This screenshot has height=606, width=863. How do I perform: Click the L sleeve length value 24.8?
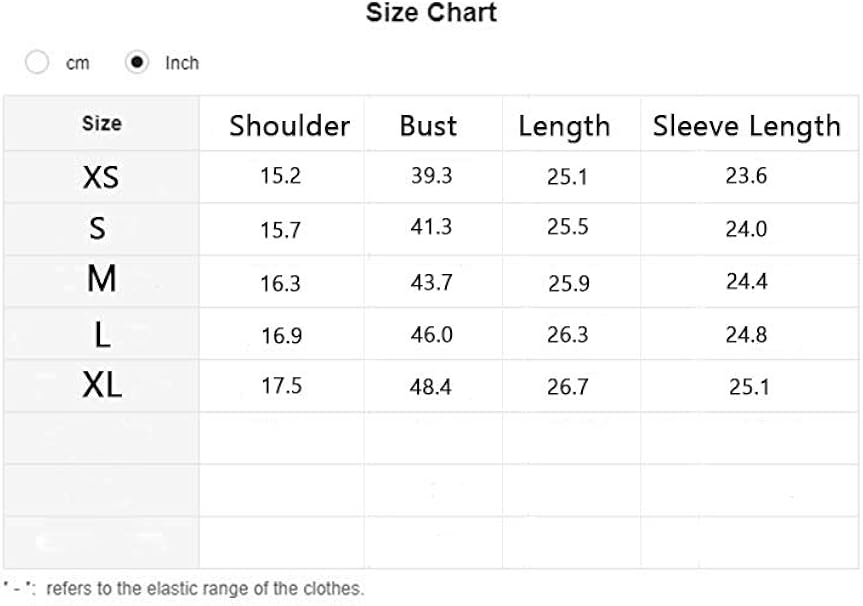pyautogui.click(x=746, y=334)
